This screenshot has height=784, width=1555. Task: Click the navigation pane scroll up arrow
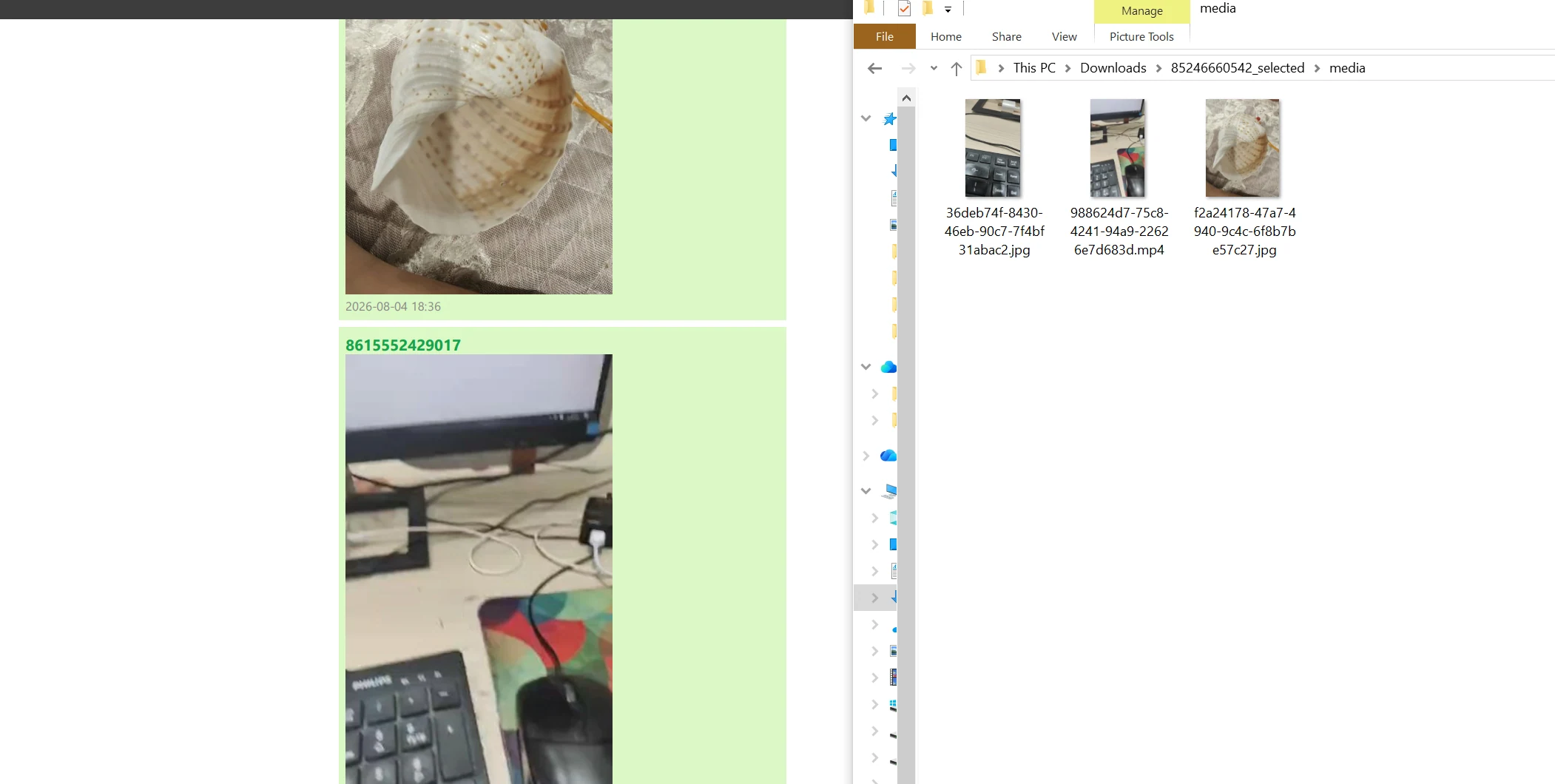click(906, 98)
